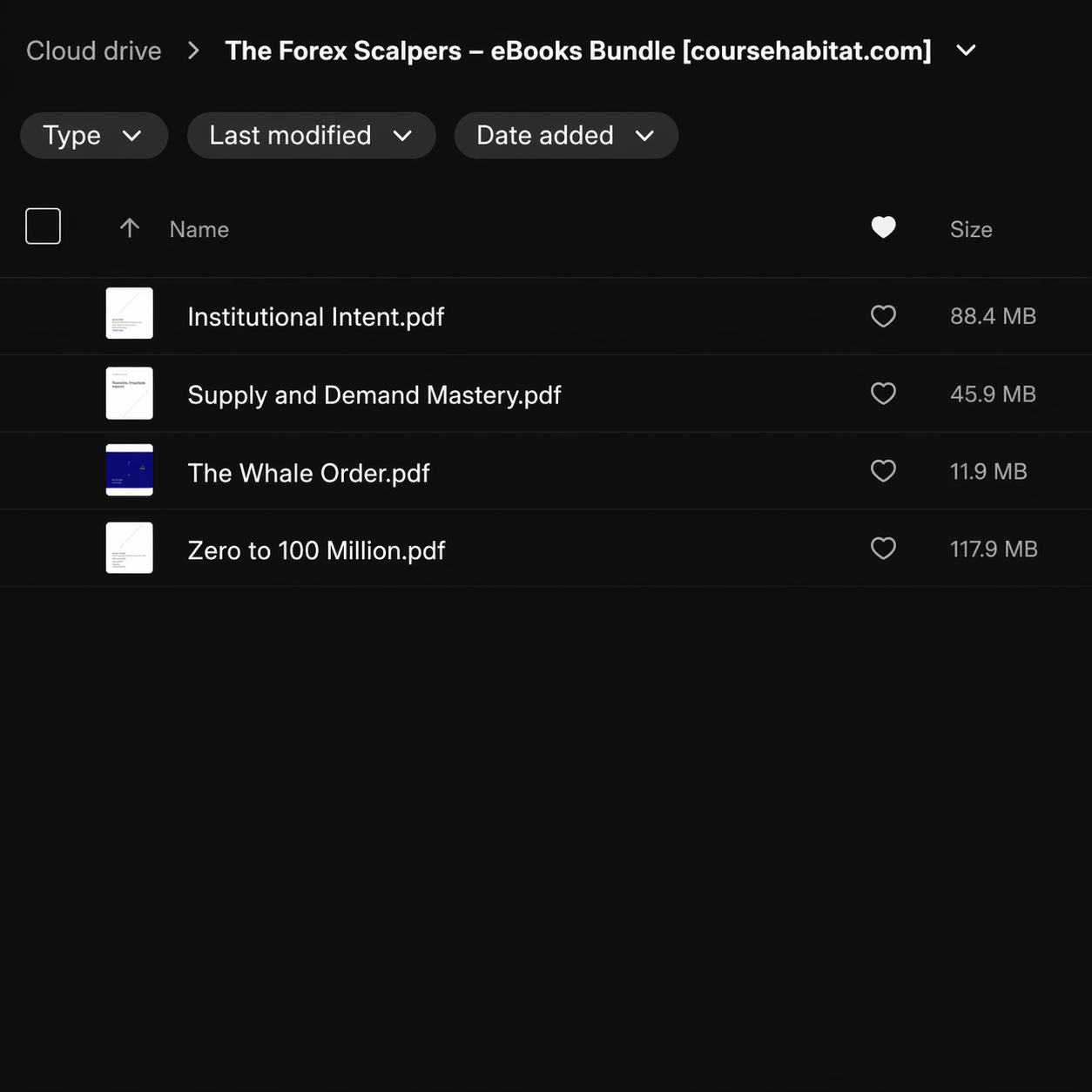1092x1092 pixels.
Task: Toggle the select all checkbox
Action: (x=43, y=226)
